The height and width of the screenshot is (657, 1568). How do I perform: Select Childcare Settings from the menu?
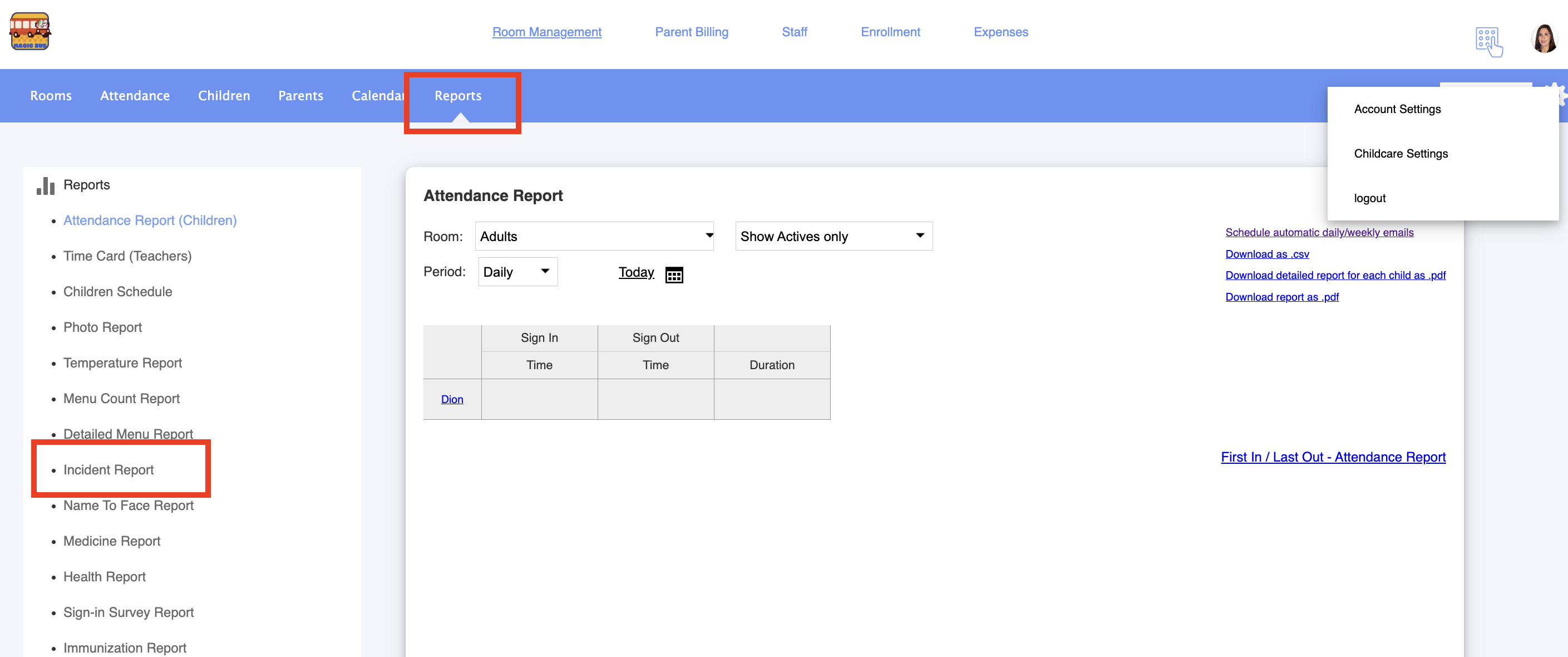[x=1400, y=154]
